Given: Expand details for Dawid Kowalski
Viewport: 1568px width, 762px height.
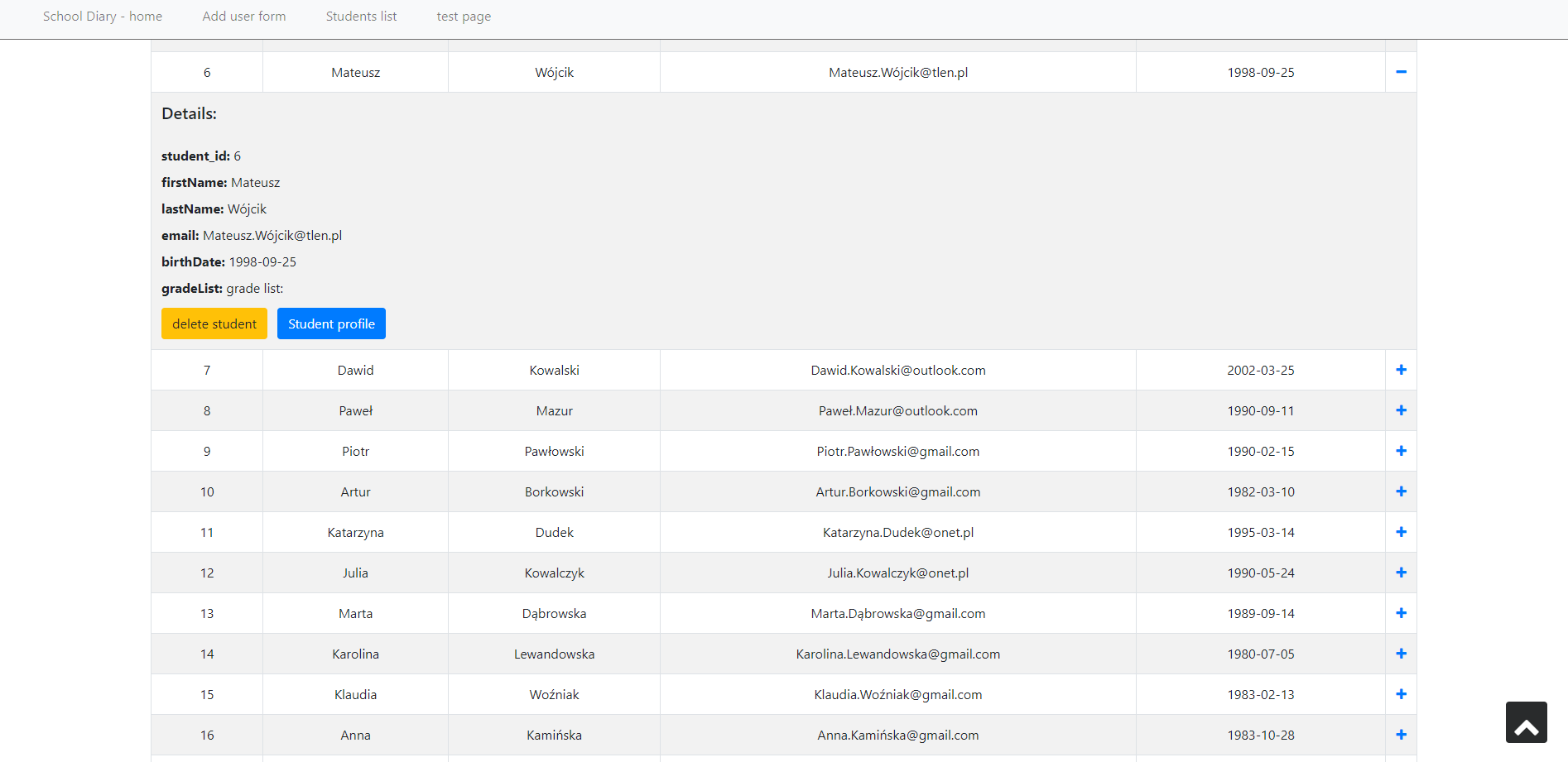Looking at the screenshot, I should [1401, 370].
